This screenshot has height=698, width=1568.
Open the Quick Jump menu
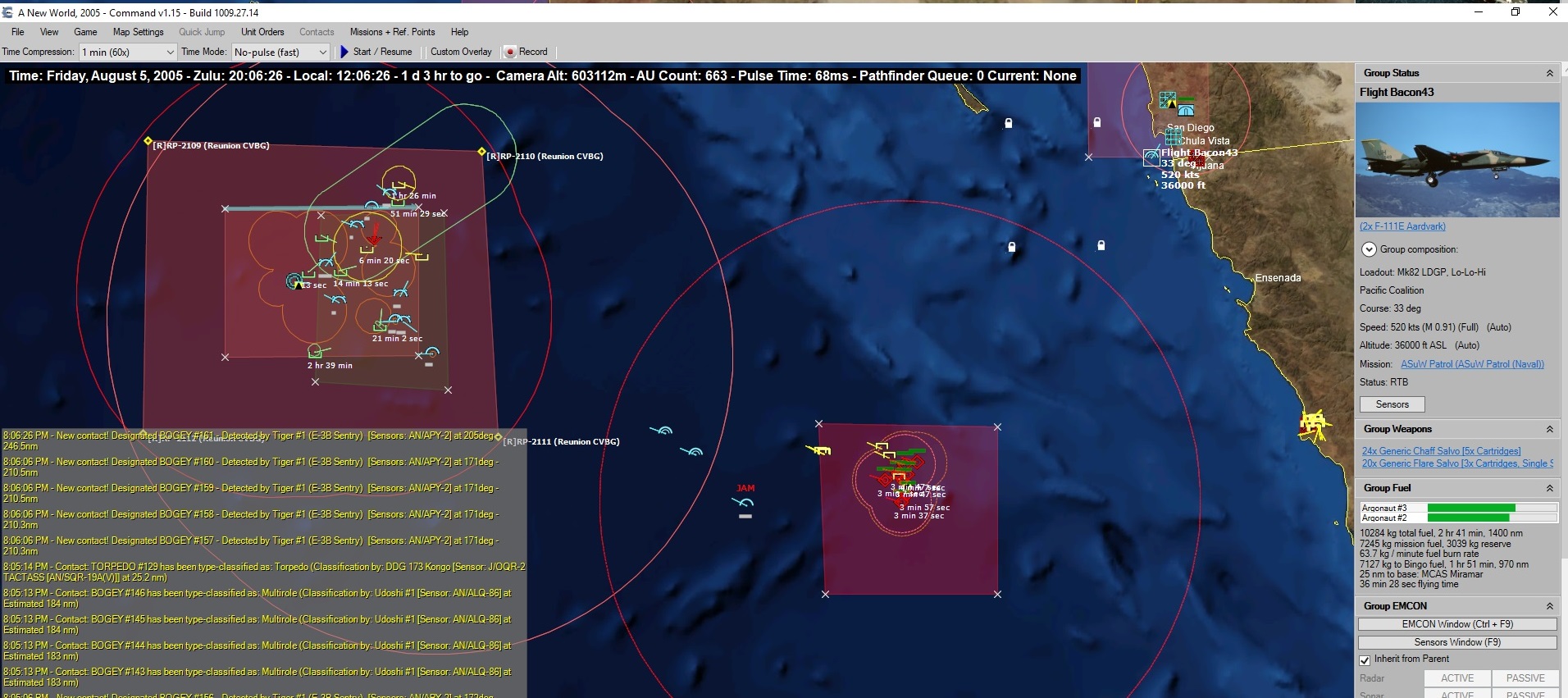pos(202,32)
